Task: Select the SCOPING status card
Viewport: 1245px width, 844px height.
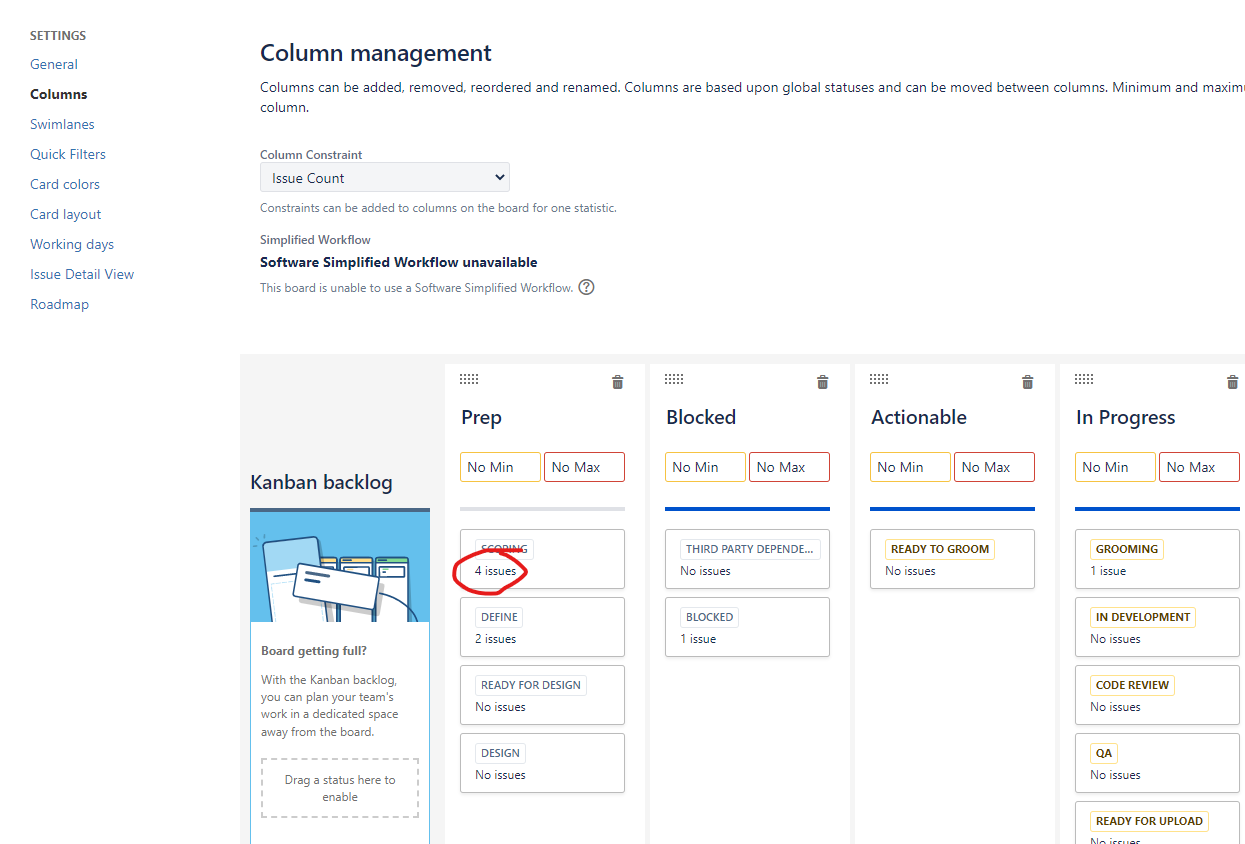Action: (542, 559)
